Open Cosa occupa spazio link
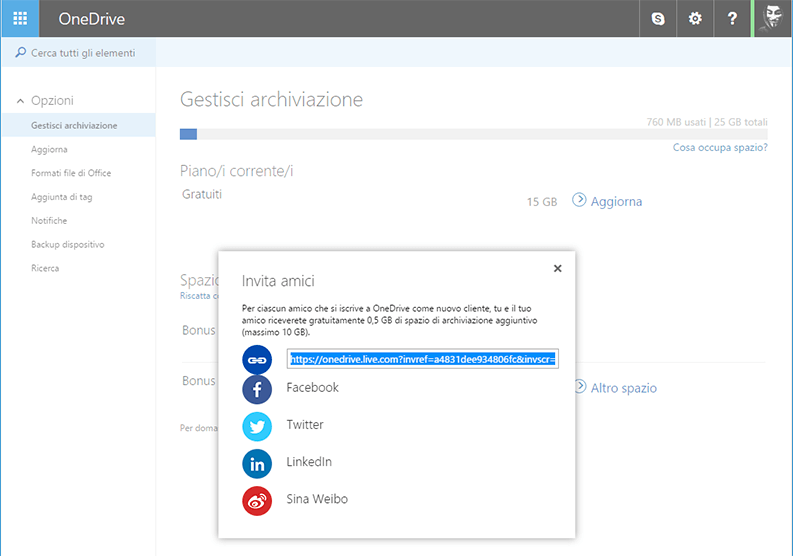Viewport: 793px width, 556px height. click(x=720, y=147)
